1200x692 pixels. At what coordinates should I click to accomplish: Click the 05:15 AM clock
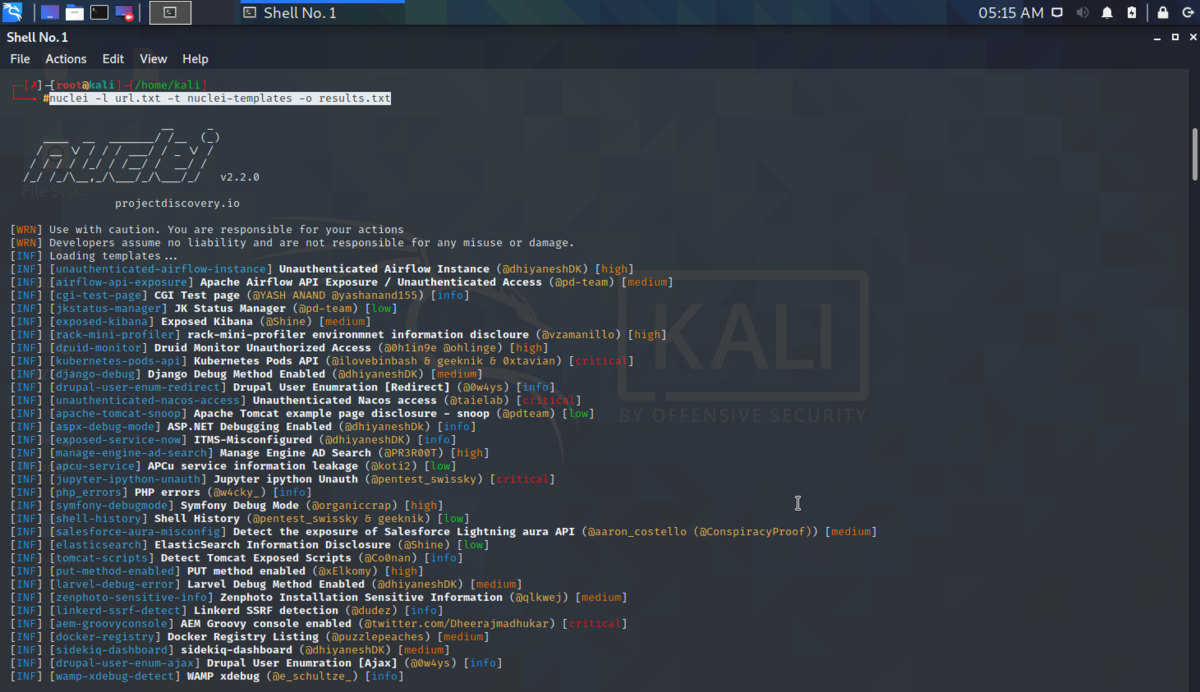[1011, 13]
